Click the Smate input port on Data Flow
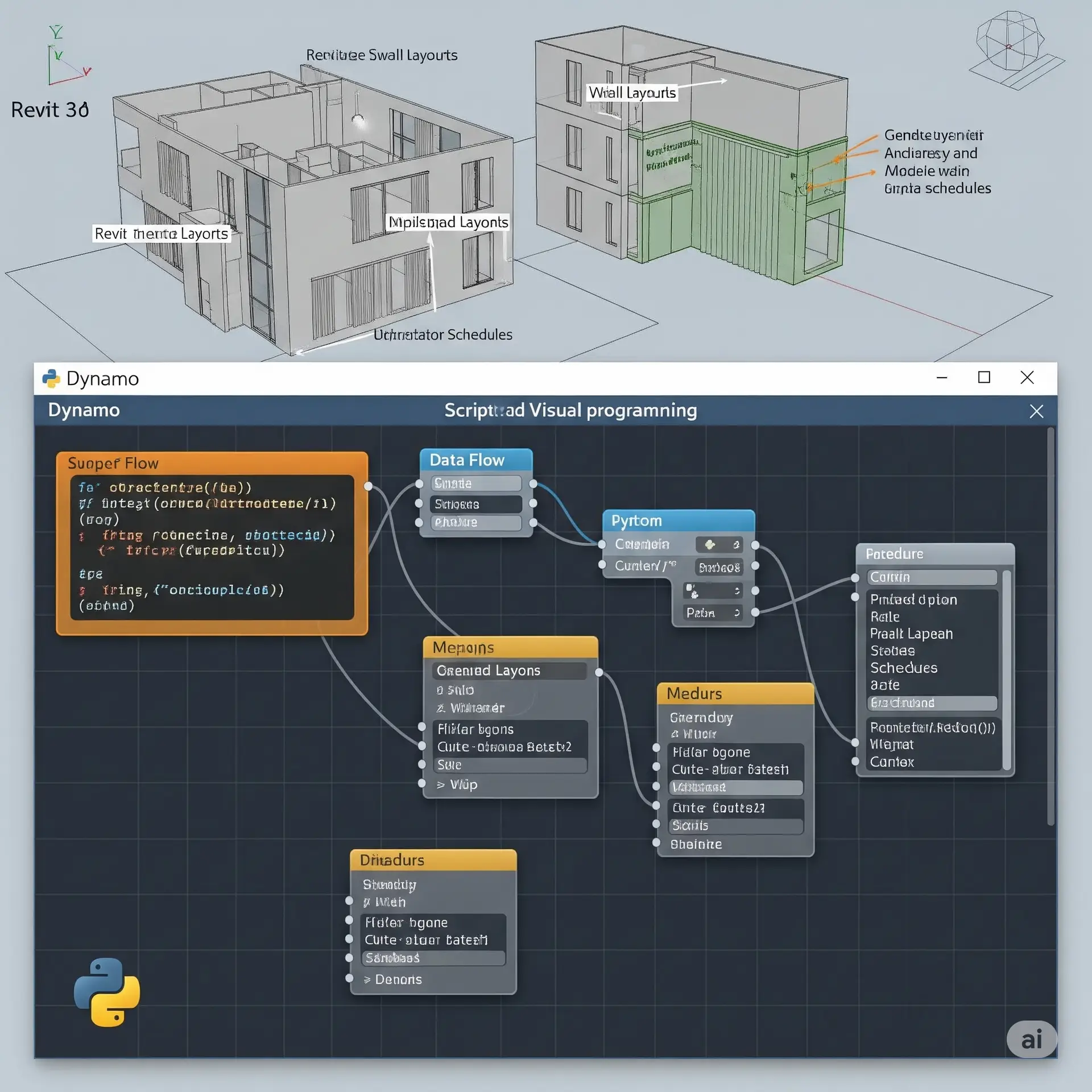The width and height of the screenshot is (1092, 1092). pos(419,484)
